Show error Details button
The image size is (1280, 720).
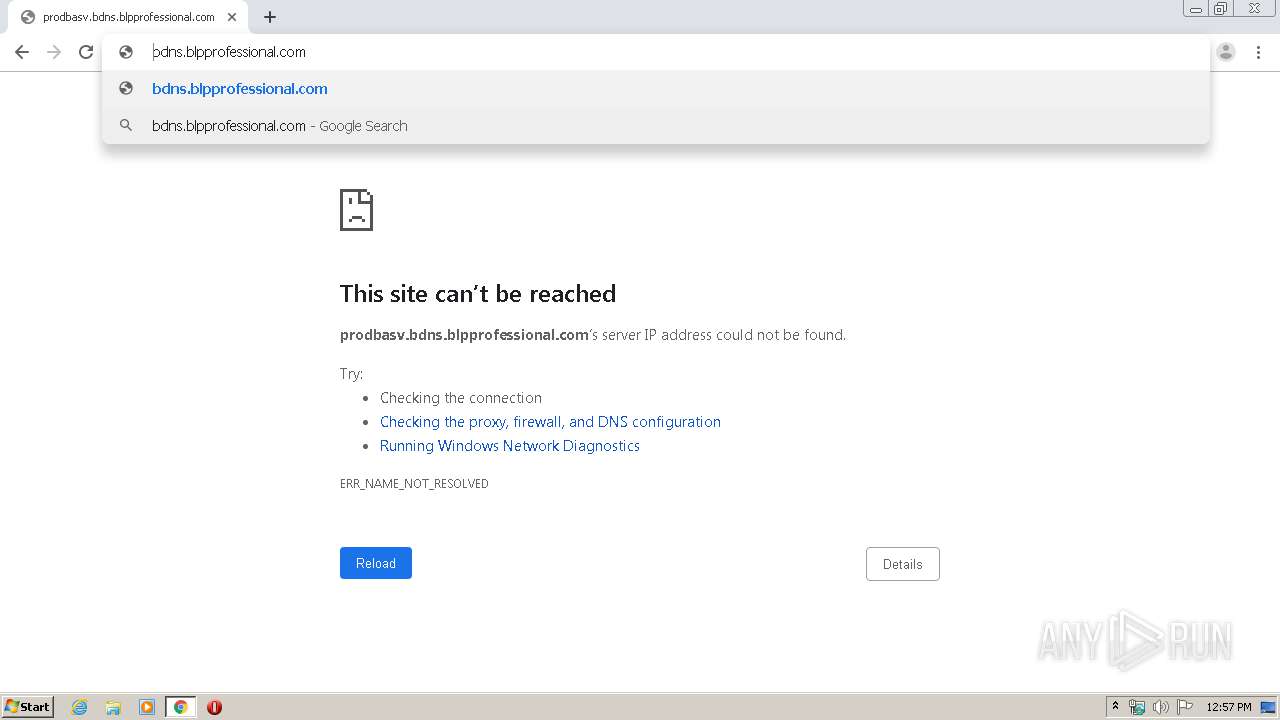902,564
